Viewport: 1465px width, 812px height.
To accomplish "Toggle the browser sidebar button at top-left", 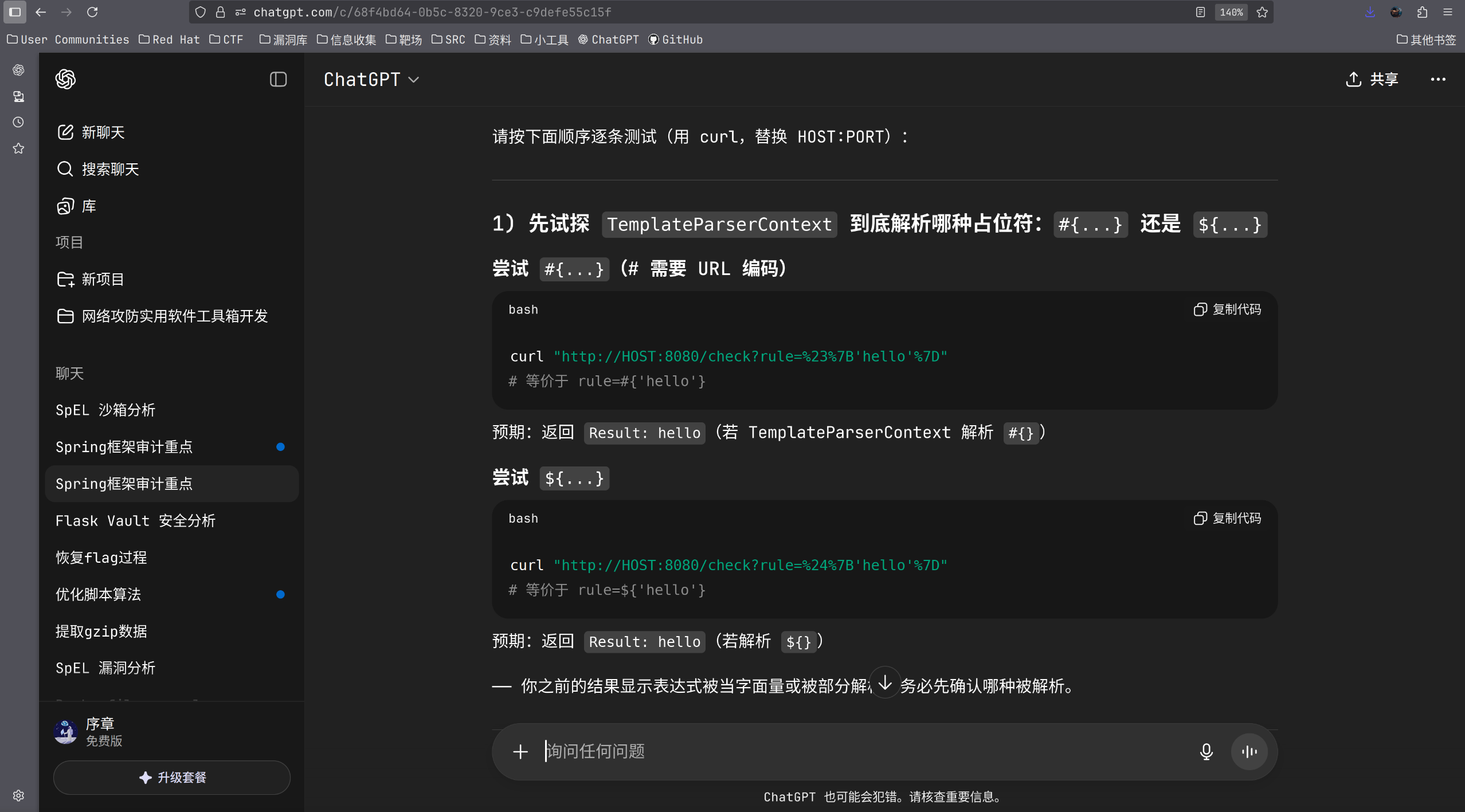I will click(15, 12).
